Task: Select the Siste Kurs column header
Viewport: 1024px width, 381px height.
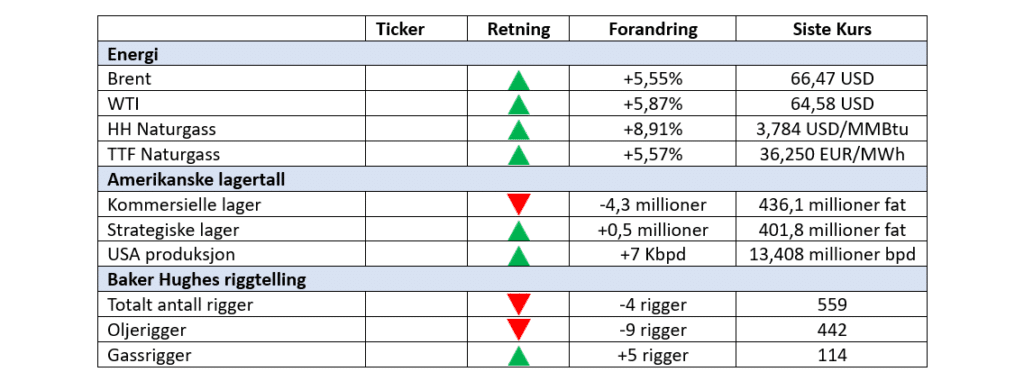Action: click(x=831, y=29)
